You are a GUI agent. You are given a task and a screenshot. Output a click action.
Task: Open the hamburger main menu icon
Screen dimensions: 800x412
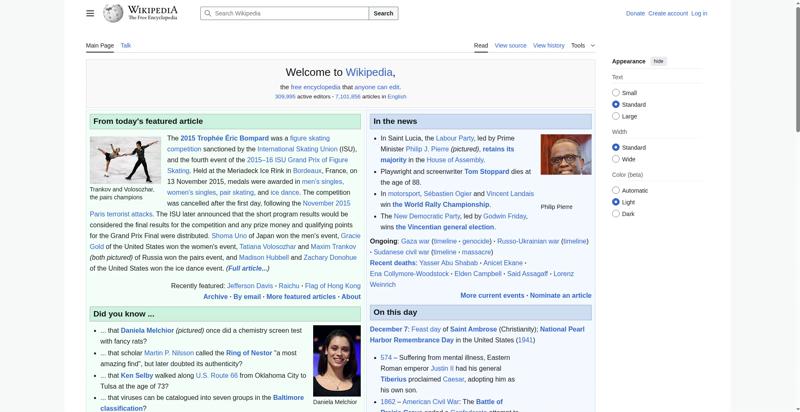point(90,13)
